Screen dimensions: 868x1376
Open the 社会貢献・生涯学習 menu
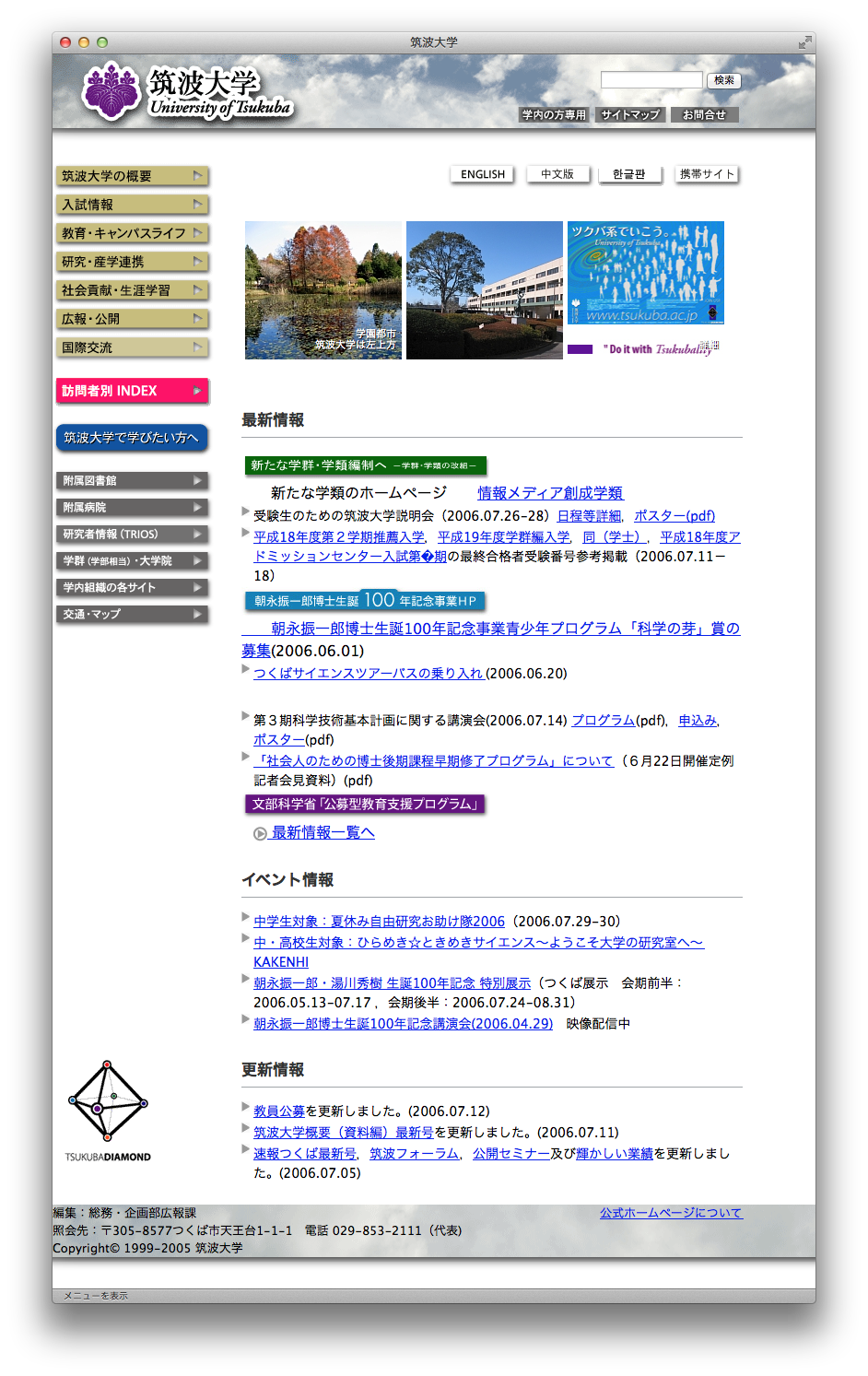132,290
